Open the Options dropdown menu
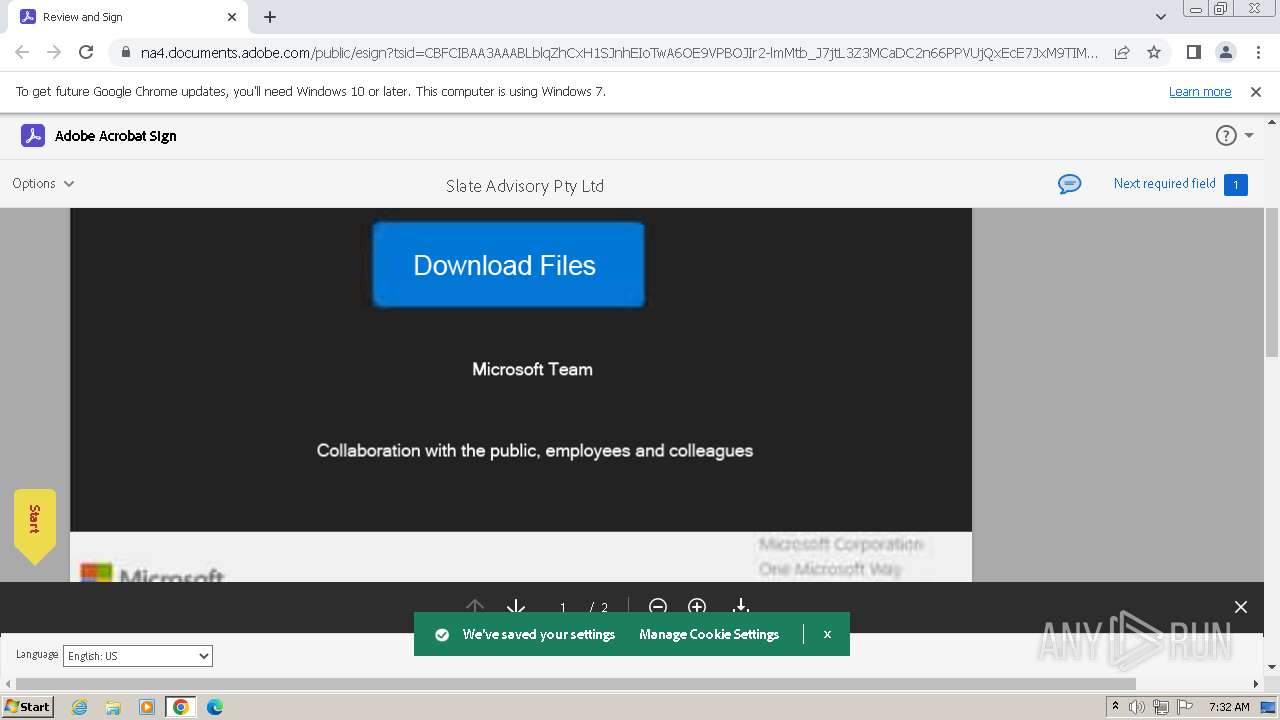Viewport: 1280px width, 720px height. (x=43, y=183)
